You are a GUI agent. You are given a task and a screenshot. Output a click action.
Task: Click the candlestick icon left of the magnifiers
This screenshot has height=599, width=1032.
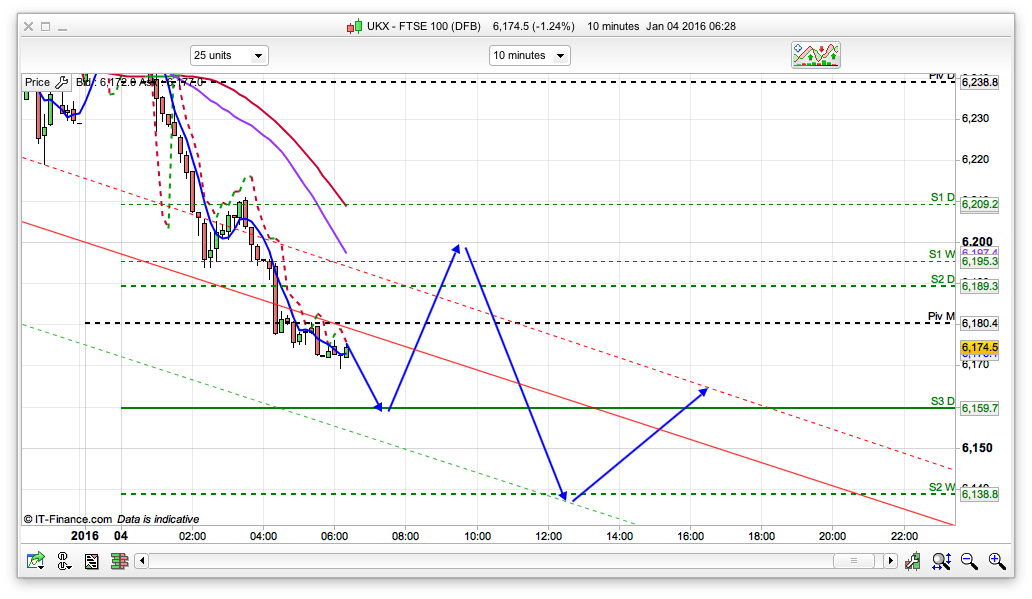913,562
